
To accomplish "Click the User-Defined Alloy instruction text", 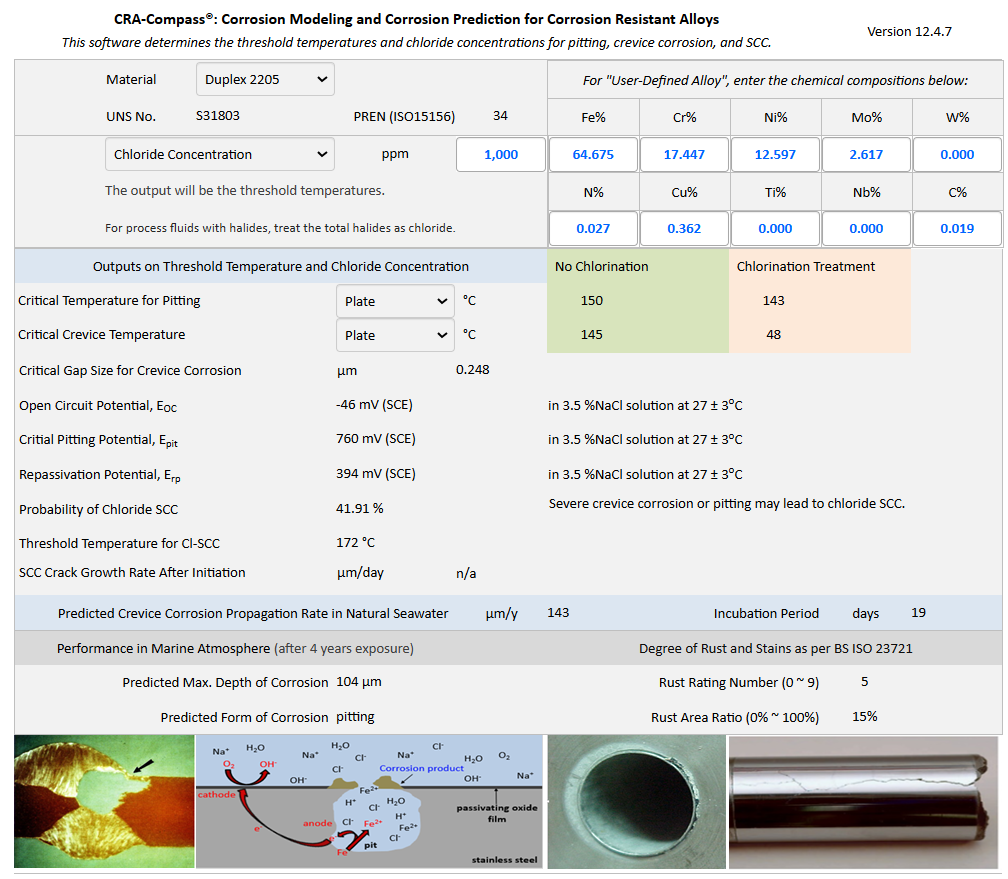I will pos(775,80).
